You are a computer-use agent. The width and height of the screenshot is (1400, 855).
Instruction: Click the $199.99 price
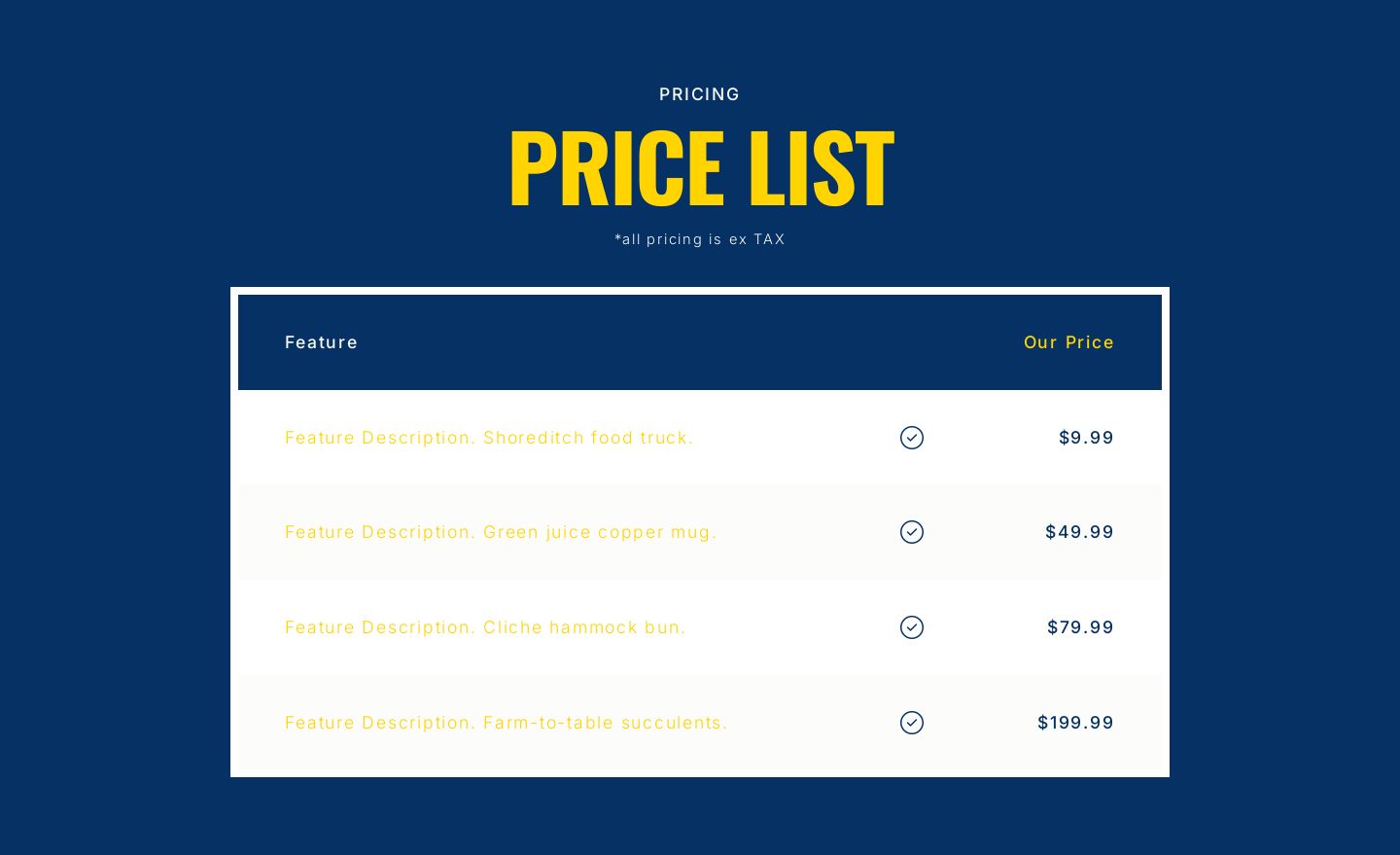1075,723
